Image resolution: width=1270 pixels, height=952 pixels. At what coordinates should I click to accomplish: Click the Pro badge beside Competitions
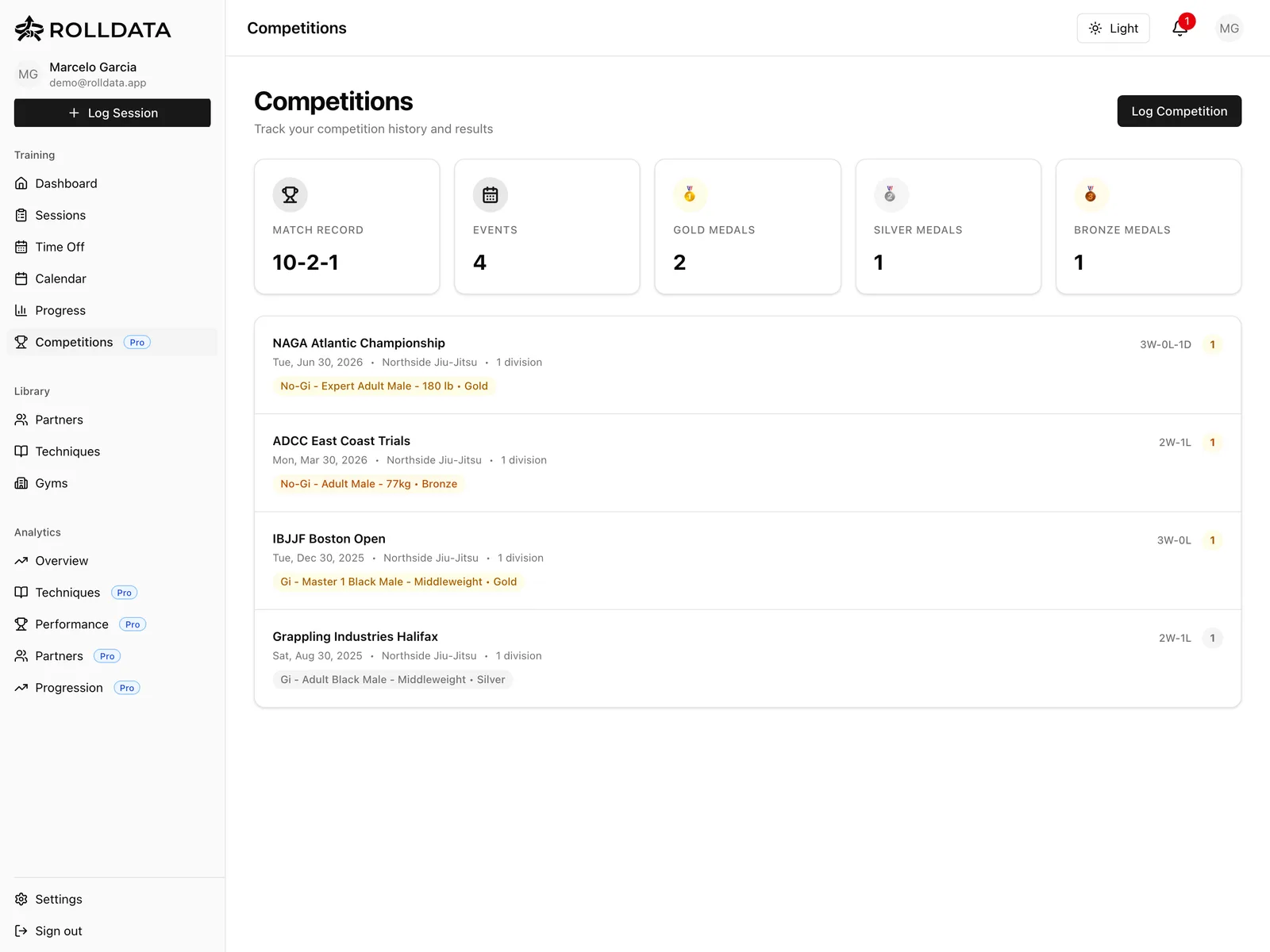pyautogui.click(x=137, y=343)
